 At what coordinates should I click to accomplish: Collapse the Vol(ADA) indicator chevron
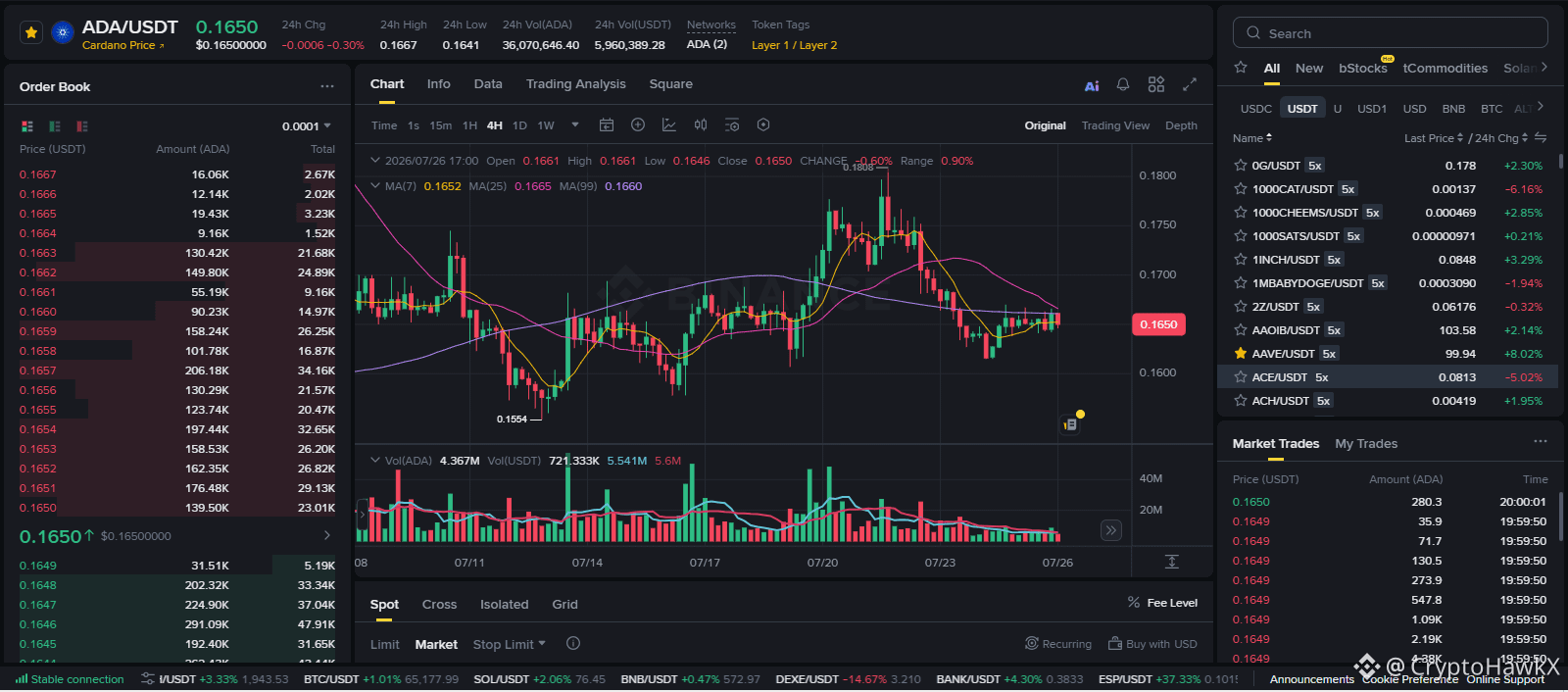[x=374, y=460]
